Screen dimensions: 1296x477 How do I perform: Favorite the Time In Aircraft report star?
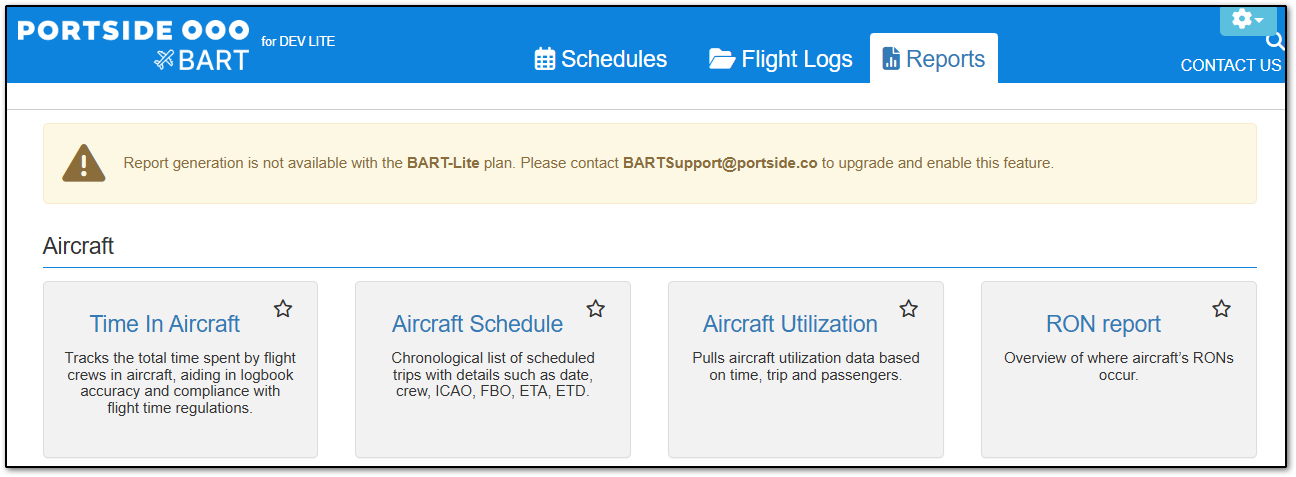point(283,309)
